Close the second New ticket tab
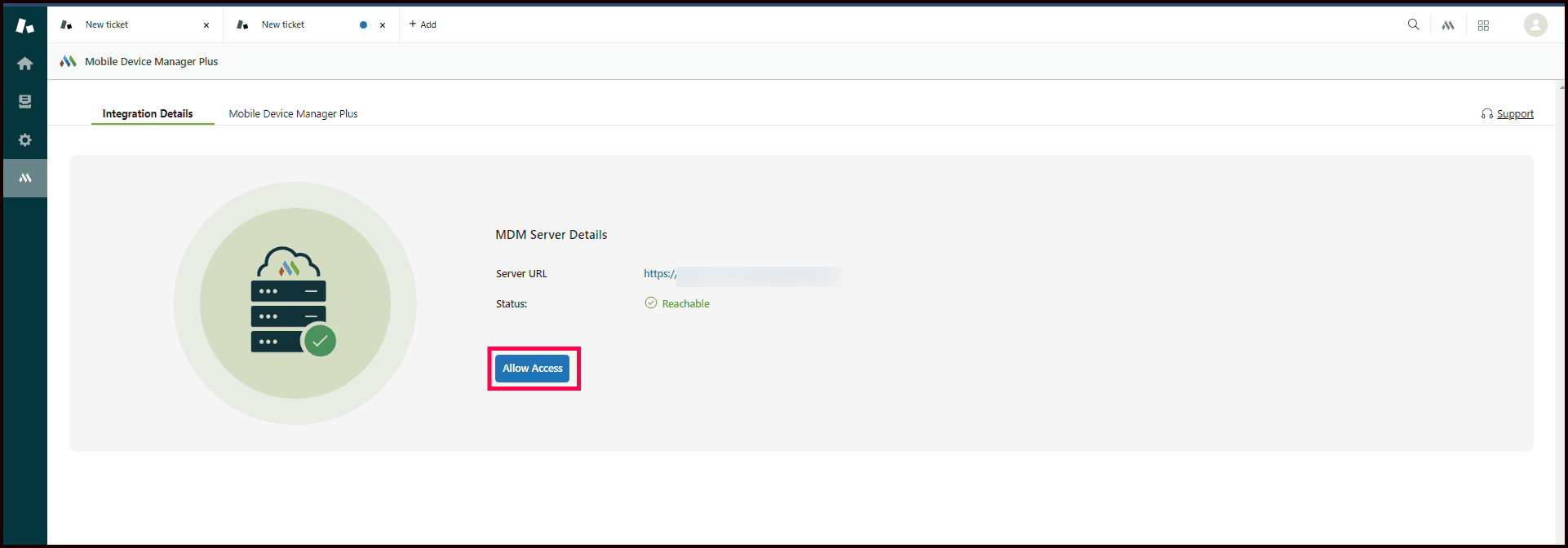Screen dimensions: 1568x548 (383, 25)
